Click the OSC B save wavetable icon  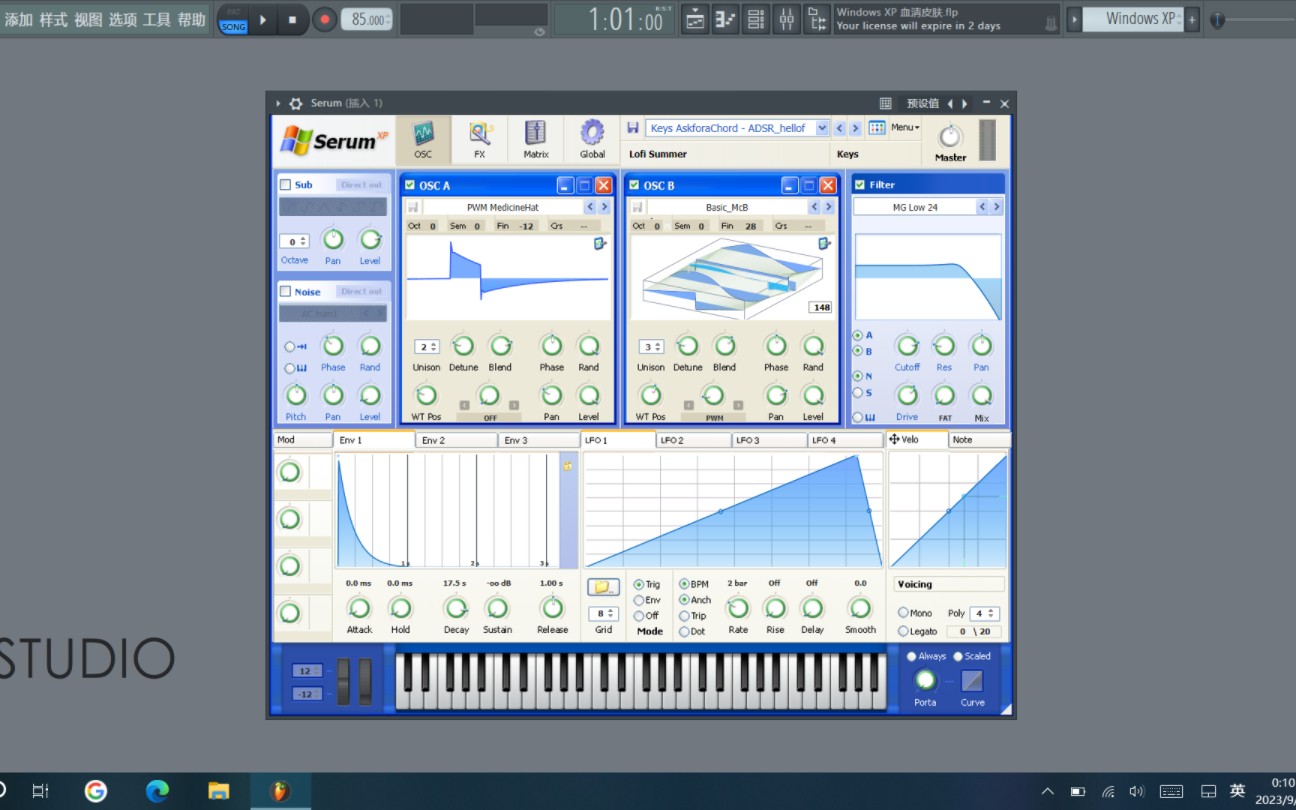tap(637, 207)
